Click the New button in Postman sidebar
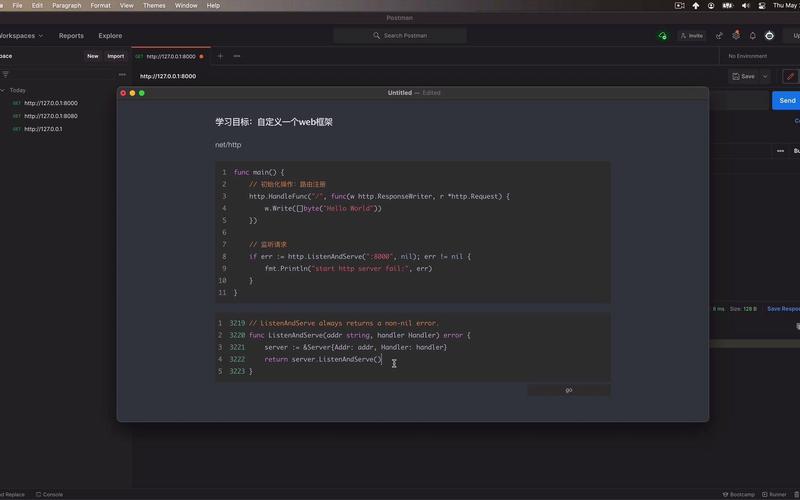 [x=92, y=56]
